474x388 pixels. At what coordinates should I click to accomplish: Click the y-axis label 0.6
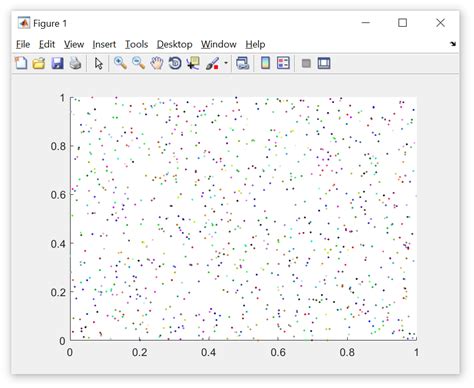click(58, 195)
